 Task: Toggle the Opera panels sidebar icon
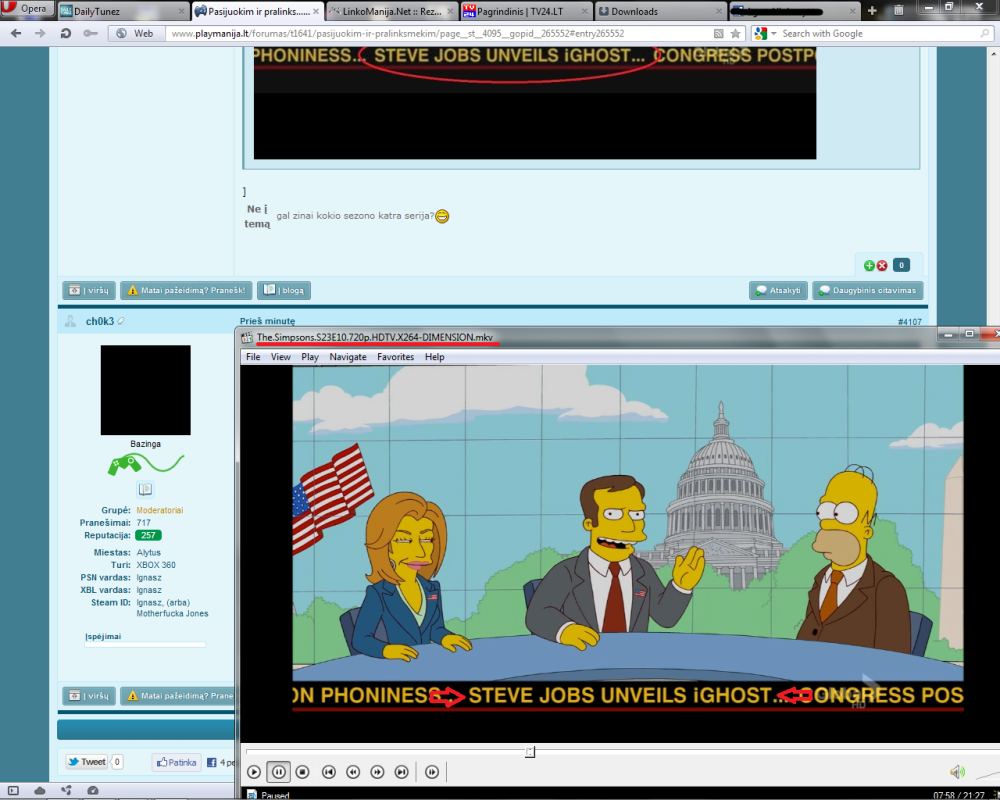click(13, 791)
